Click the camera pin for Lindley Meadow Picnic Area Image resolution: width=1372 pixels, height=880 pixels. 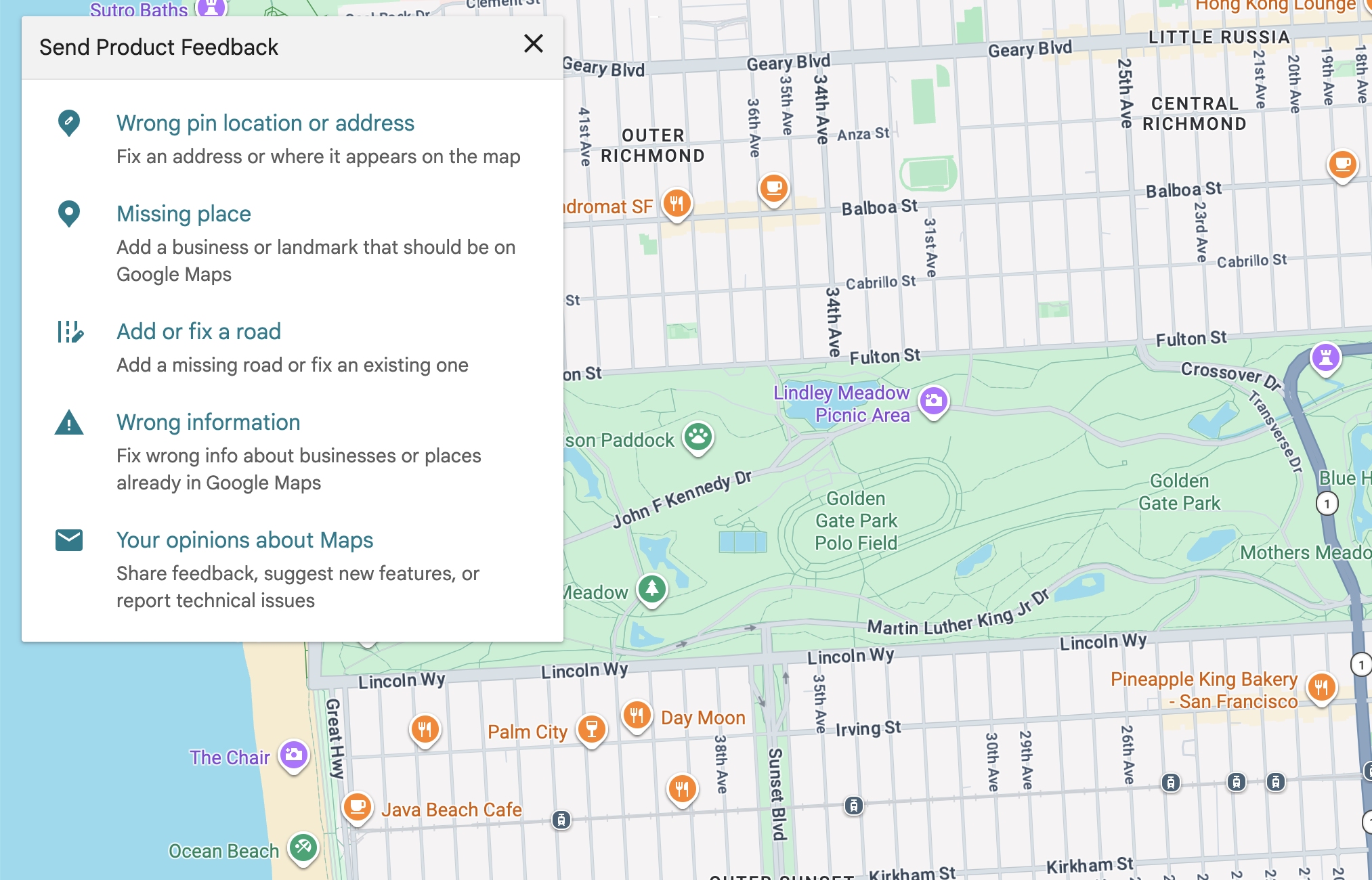(x=933, y=401)
